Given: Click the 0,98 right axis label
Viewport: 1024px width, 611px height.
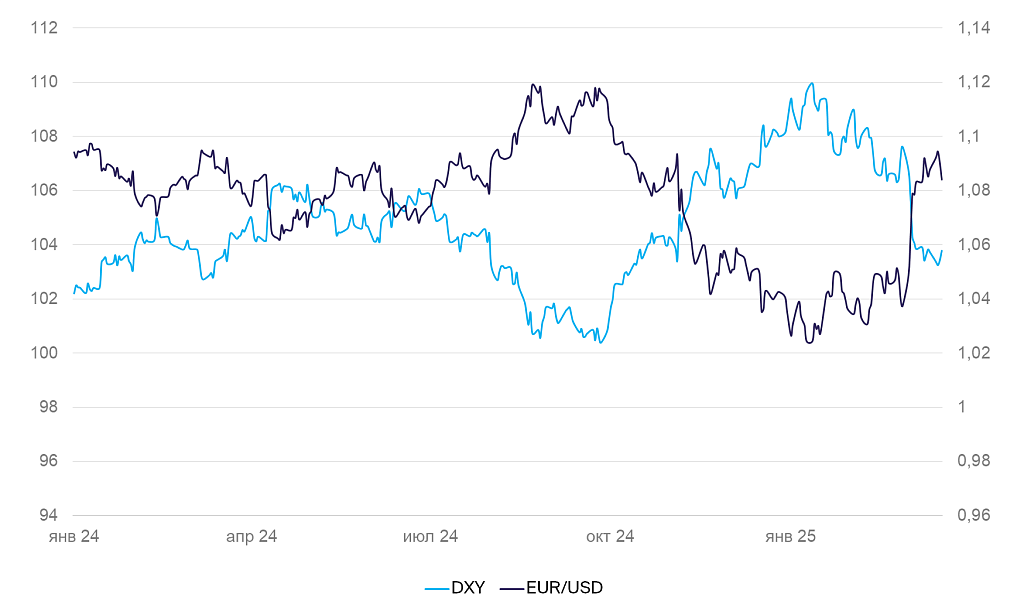Looking at the screenshot, I should [974, 461].
